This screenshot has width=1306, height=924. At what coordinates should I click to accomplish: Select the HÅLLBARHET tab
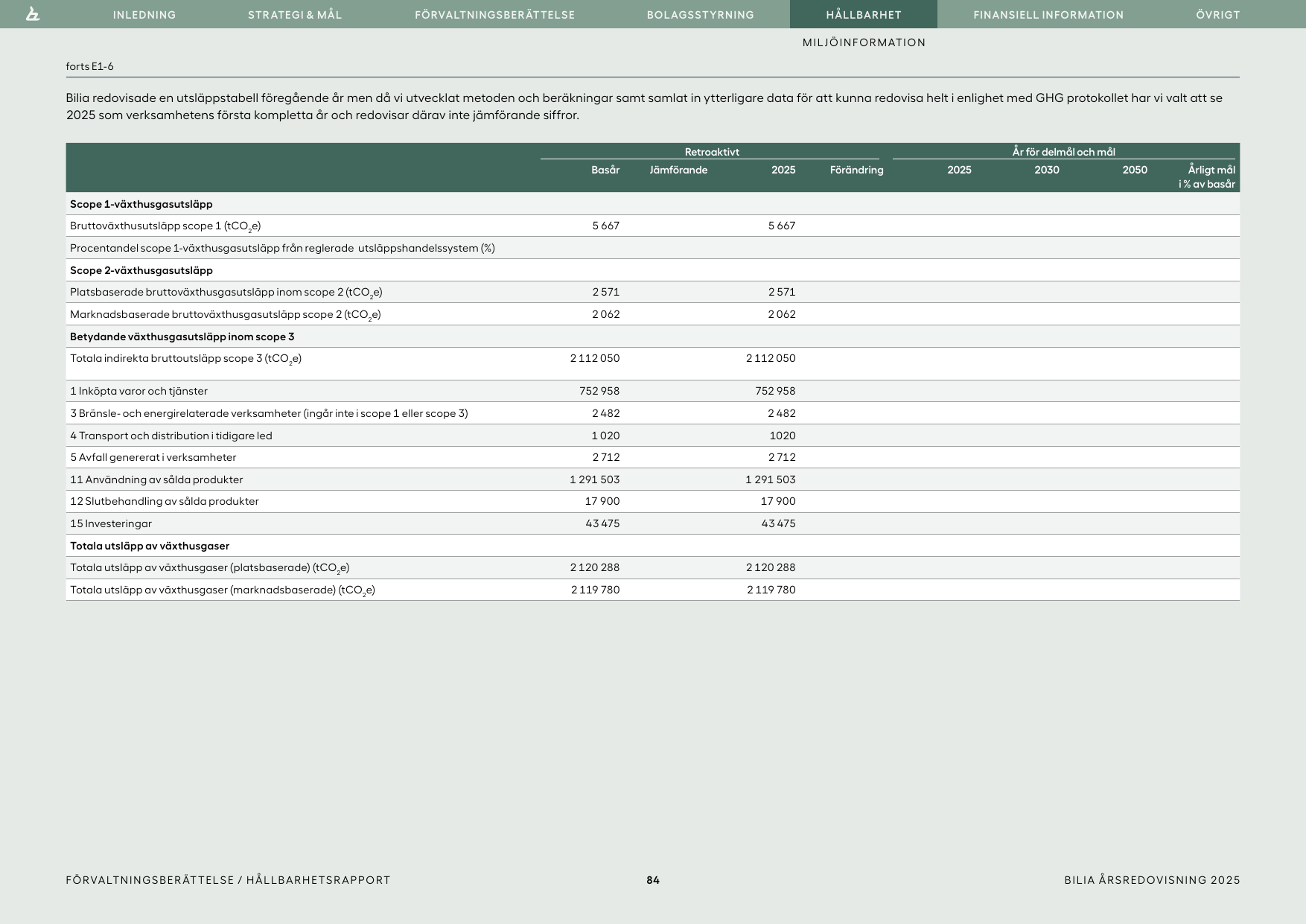pos(864,15)
